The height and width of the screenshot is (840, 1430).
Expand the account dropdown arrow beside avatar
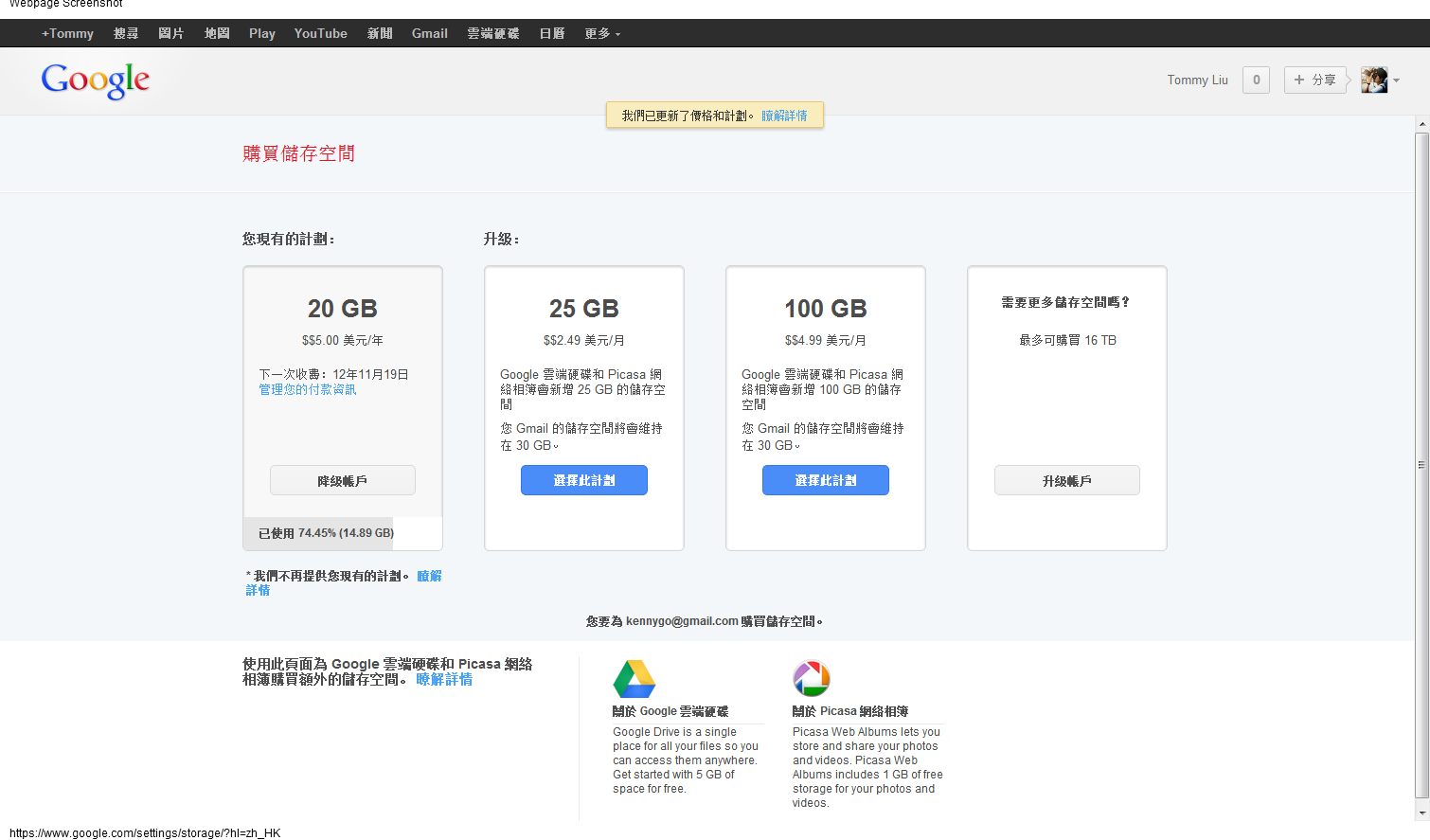click(1396, 81)
